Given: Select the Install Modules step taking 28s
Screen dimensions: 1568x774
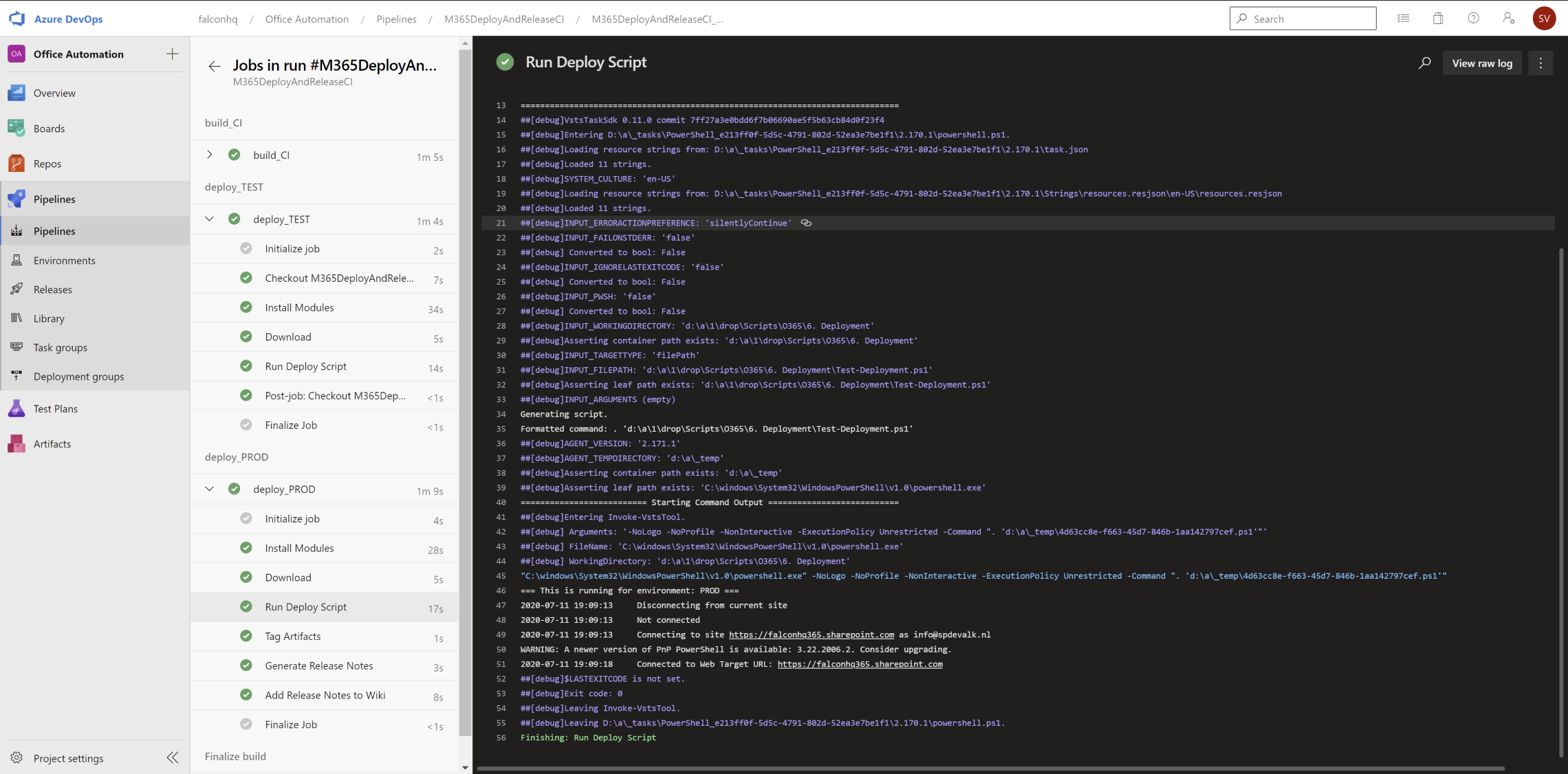Looking at the screenshot, I should (325, 549).
